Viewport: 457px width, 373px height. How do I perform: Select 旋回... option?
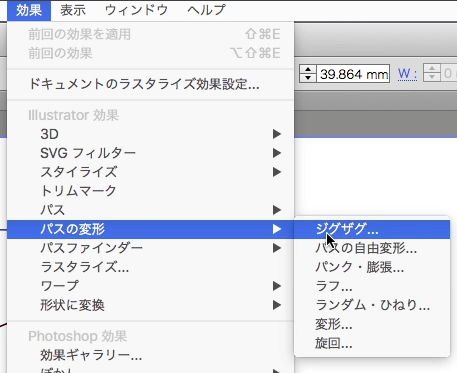tap(372, 343)
